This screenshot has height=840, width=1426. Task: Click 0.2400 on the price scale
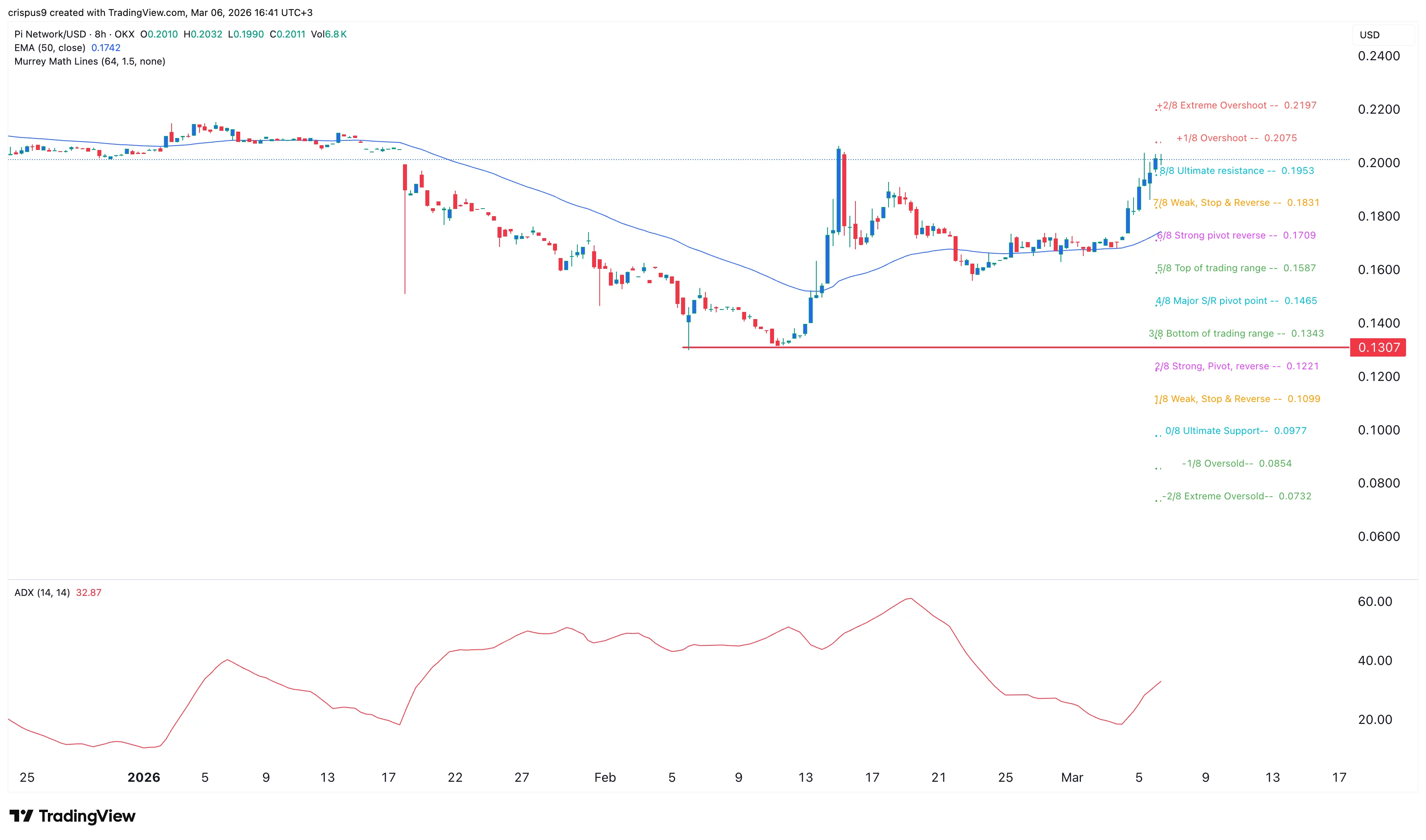(x=1381, y=55)
